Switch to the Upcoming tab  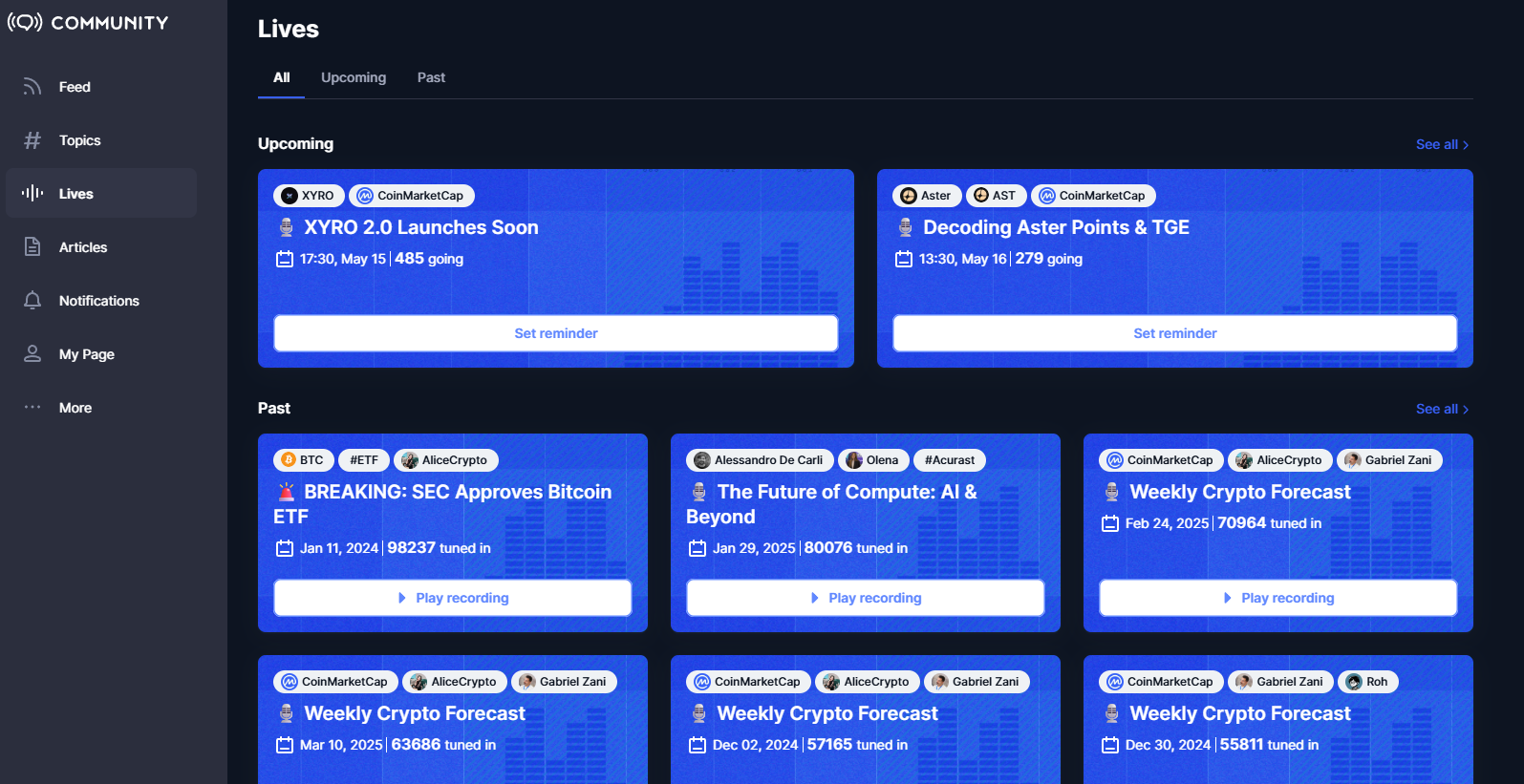click(x=354, y=77)
